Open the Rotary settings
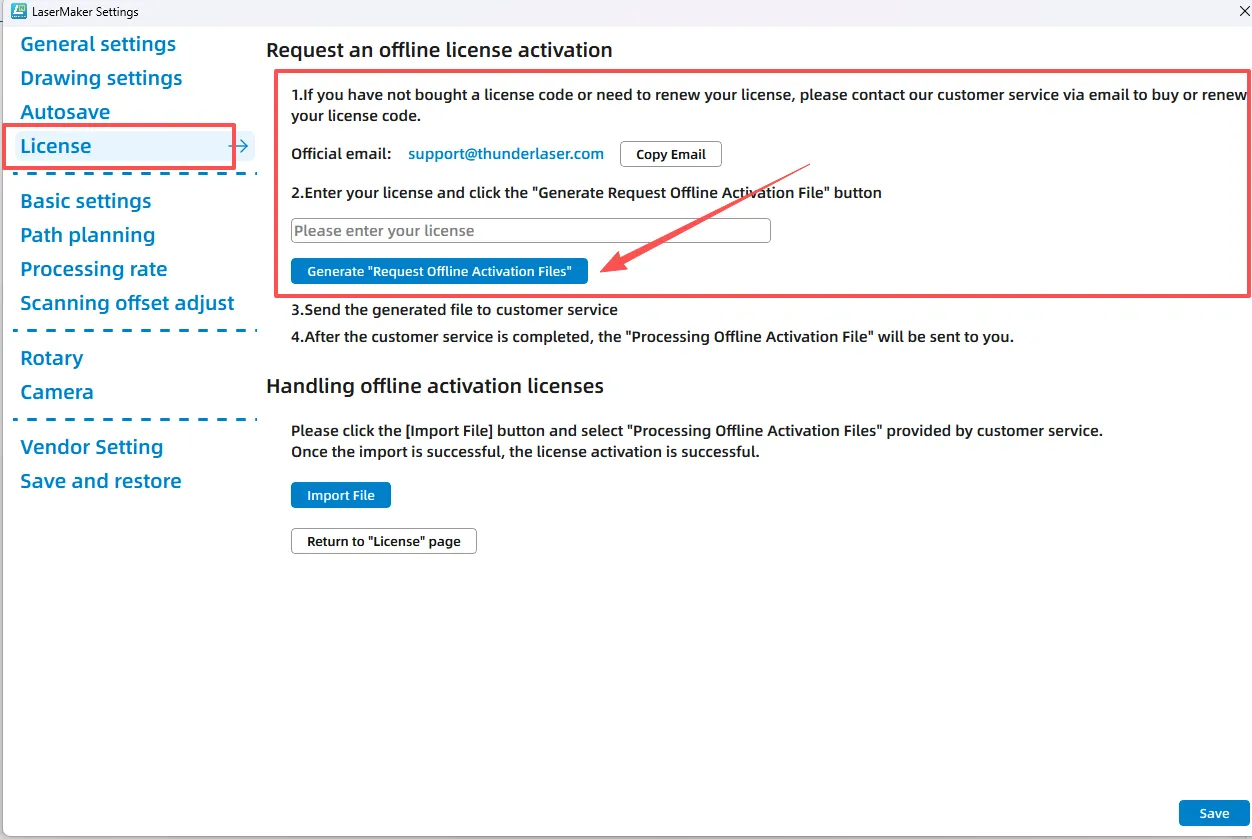The height and width of the screenshot is (839, 1252). click(52, 358)
